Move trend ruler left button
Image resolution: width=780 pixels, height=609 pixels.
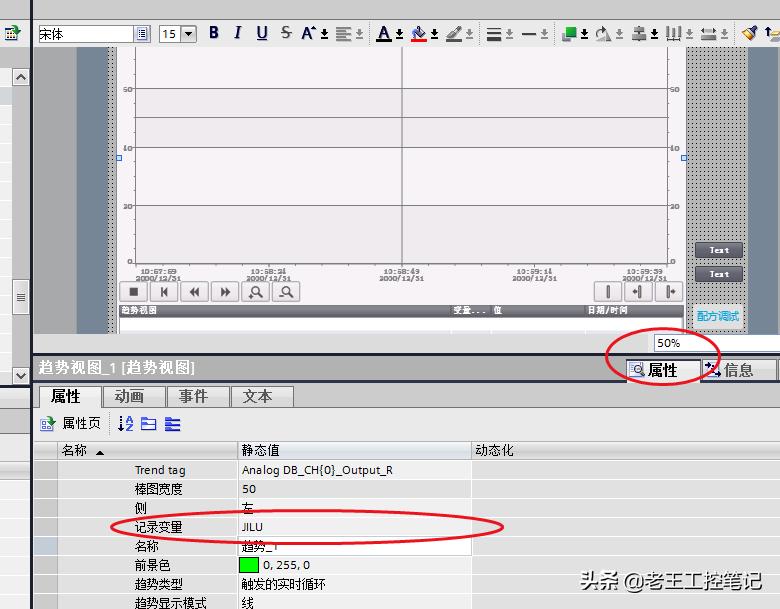pos(638,292)
